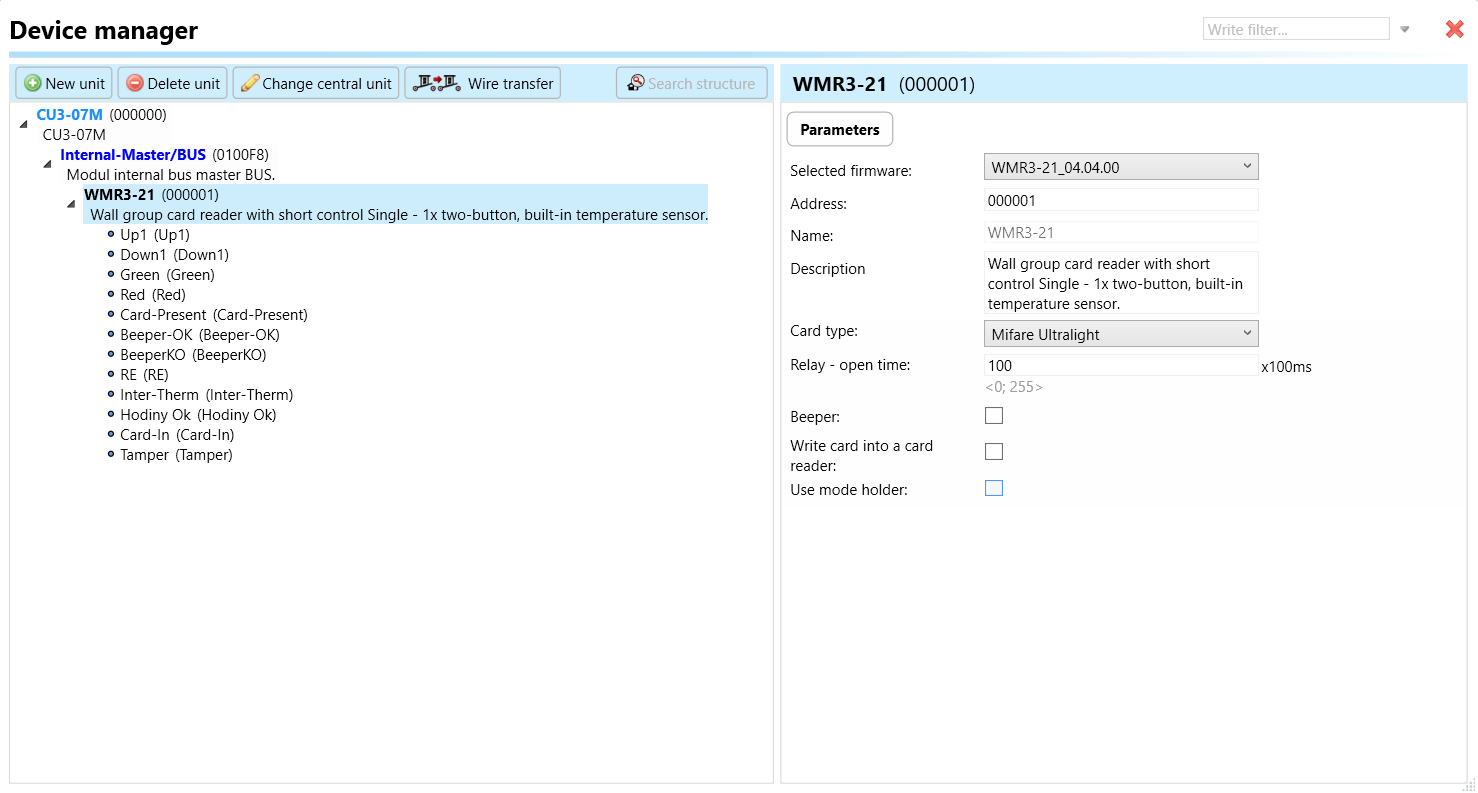Toggle the Use mode holder checkbox
Screen dimensions: 1478x793
[994, 488]
